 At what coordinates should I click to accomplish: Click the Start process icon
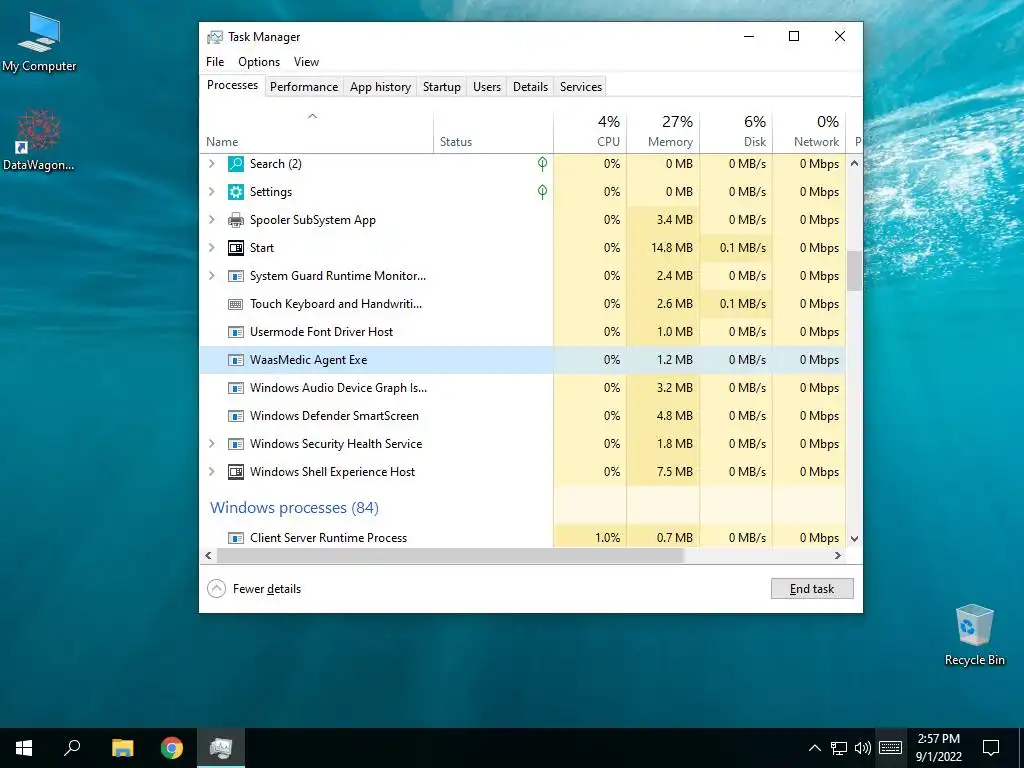click(235, 248)
